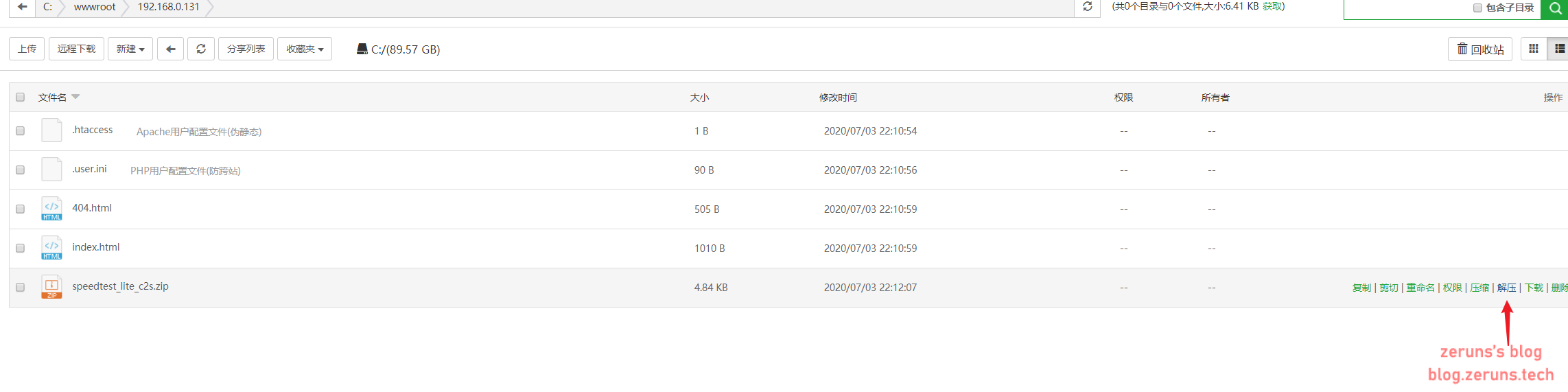The image size is (1568, 392).
Task: Open the Favorites (收藏夹) dropdown
Action: click(x=305, y=49)
